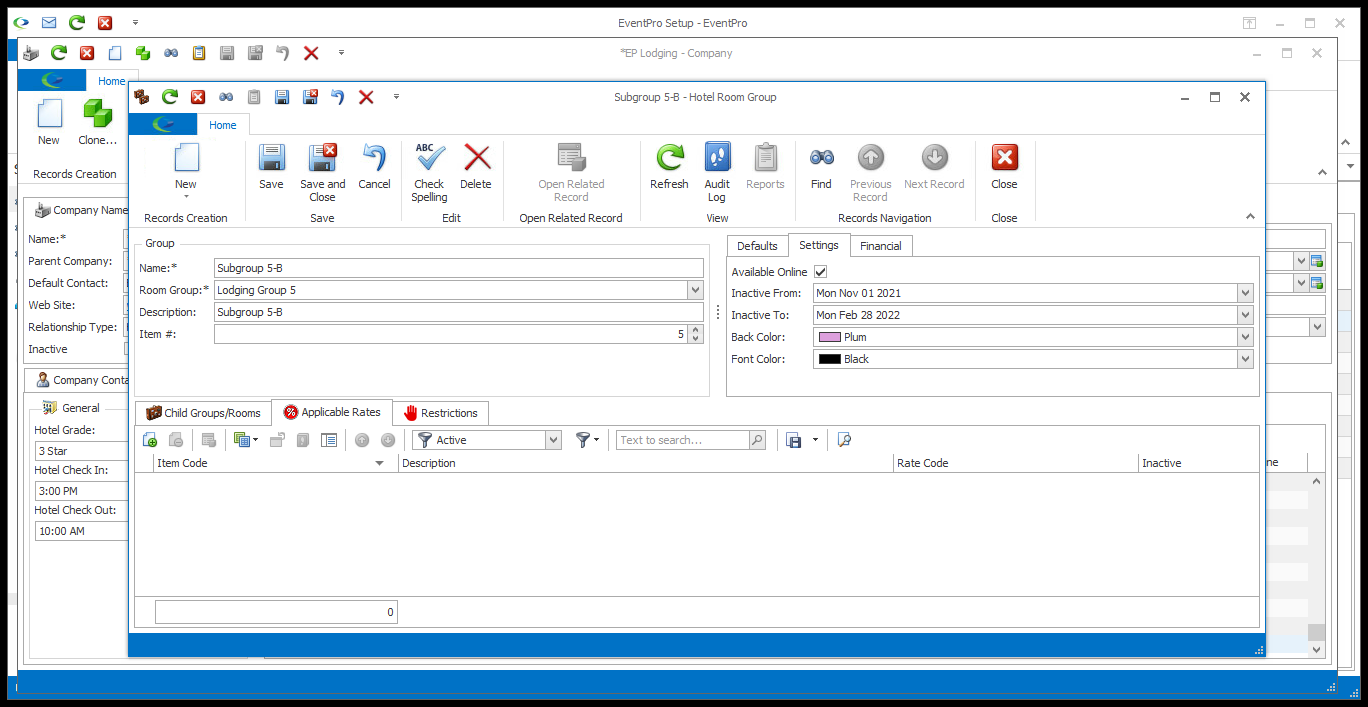Click the Description column header
The image size is (1368, 707).
pyautogui.click(x=646, y=463)
